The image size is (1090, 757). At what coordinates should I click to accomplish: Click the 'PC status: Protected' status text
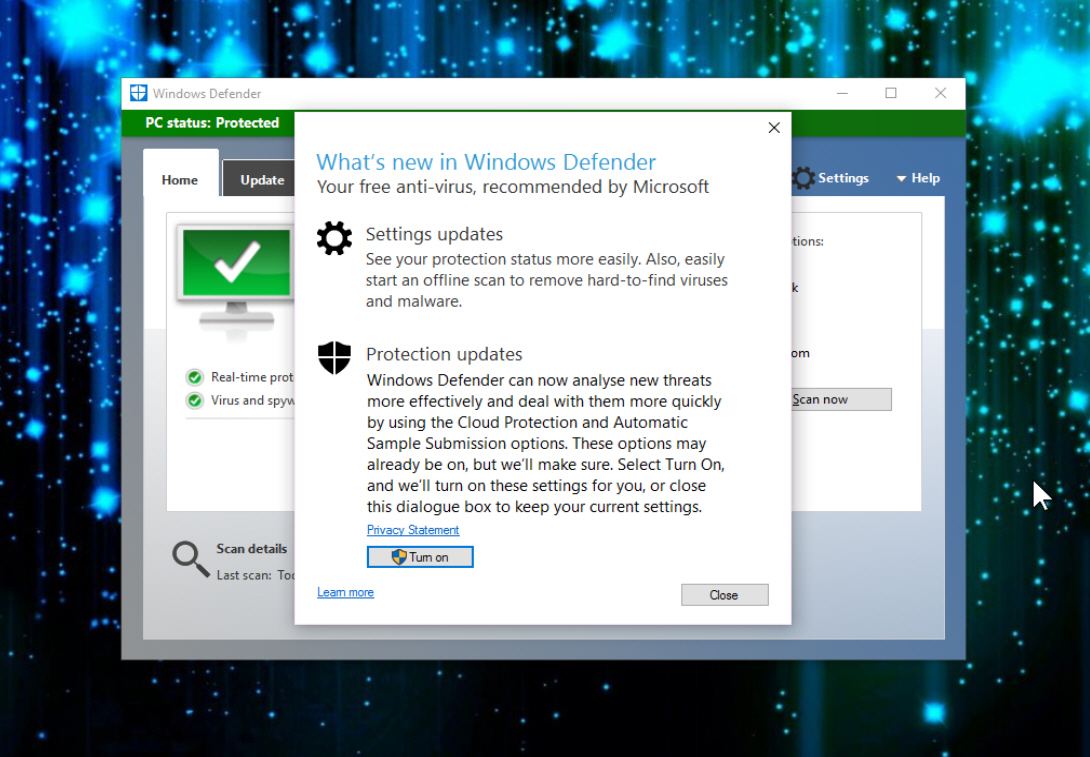[212, 123]
